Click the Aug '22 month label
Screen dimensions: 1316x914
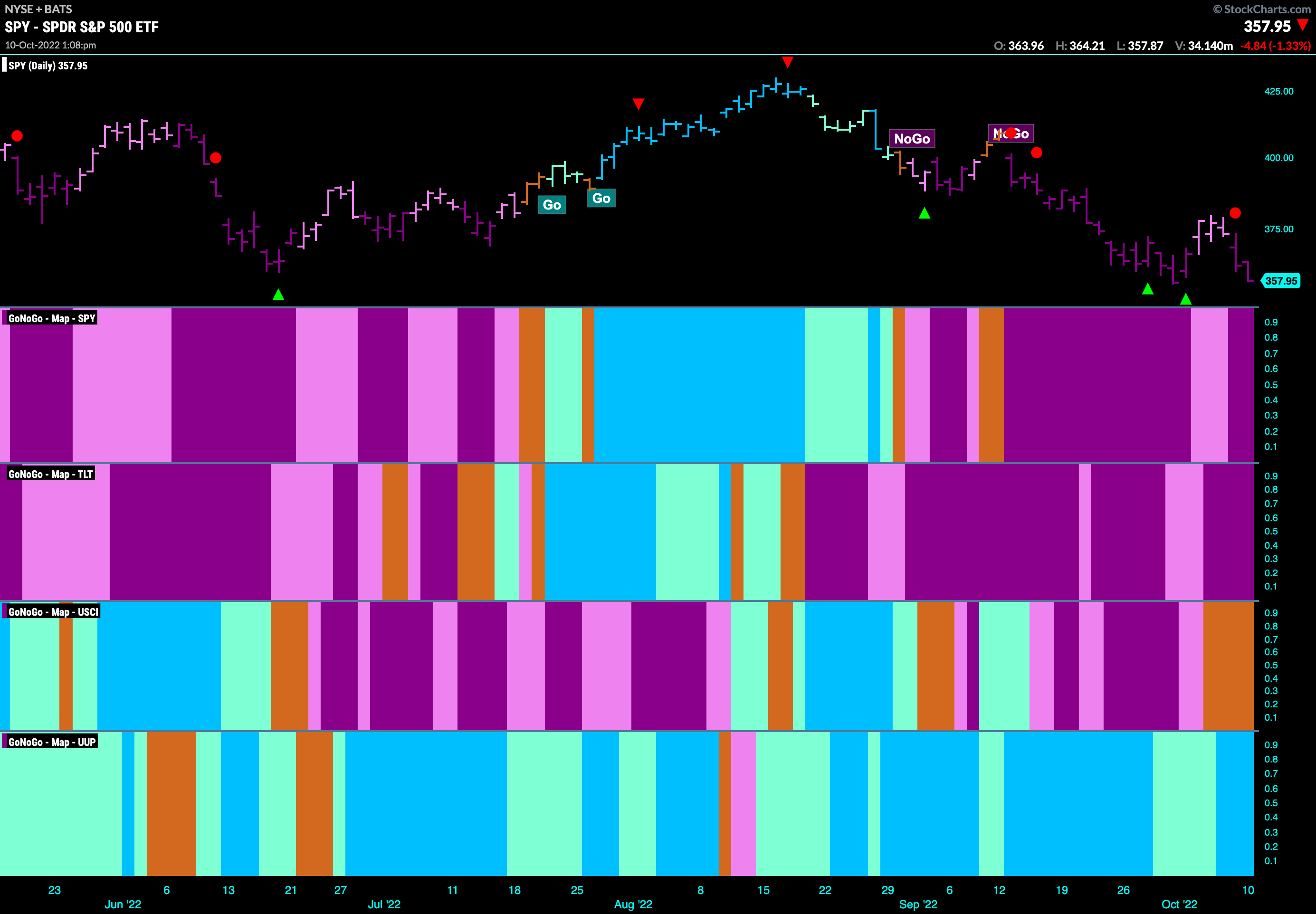633,904
